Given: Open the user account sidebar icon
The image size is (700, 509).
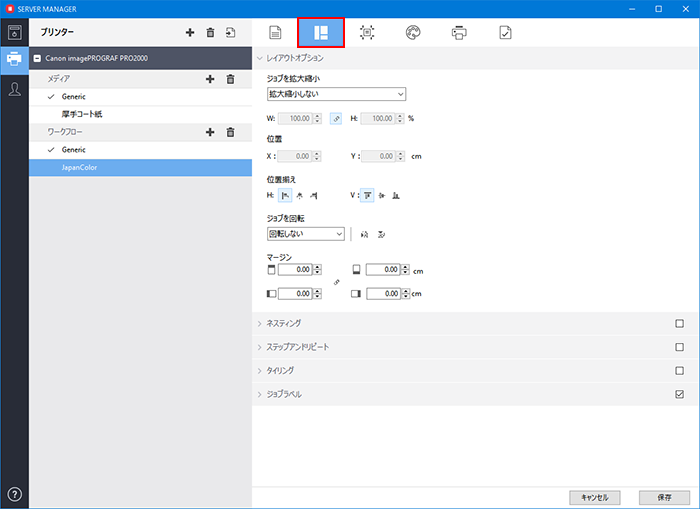Looking at the screenshot, I should pos(15,90).
